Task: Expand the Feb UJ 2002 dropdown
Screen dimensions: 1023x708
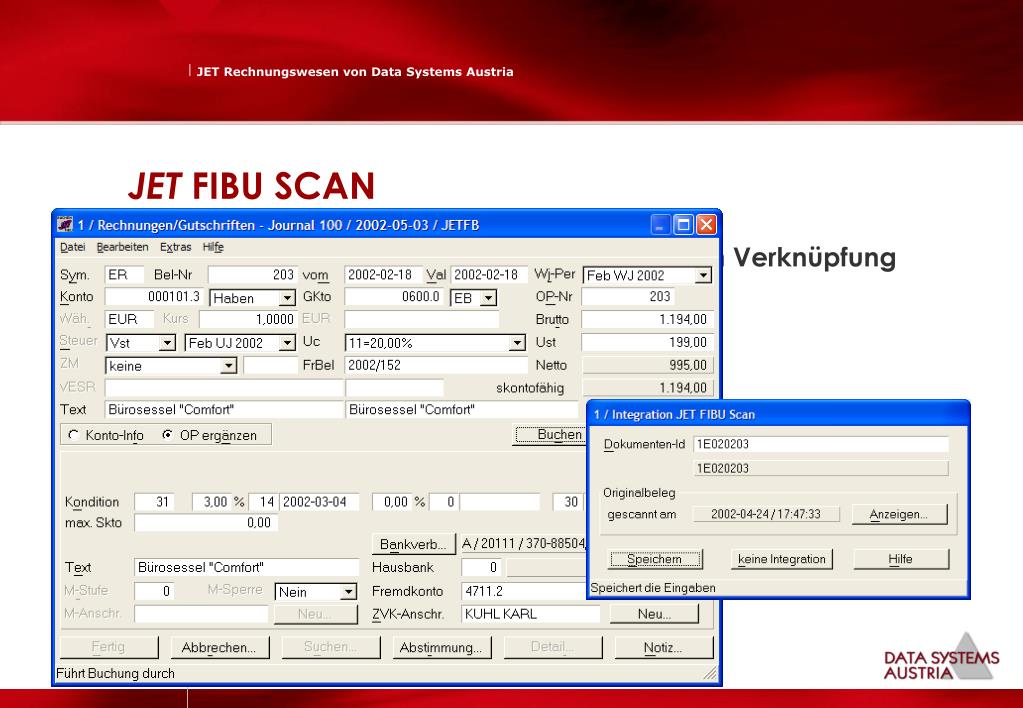Action: click(x=286, y=343)
